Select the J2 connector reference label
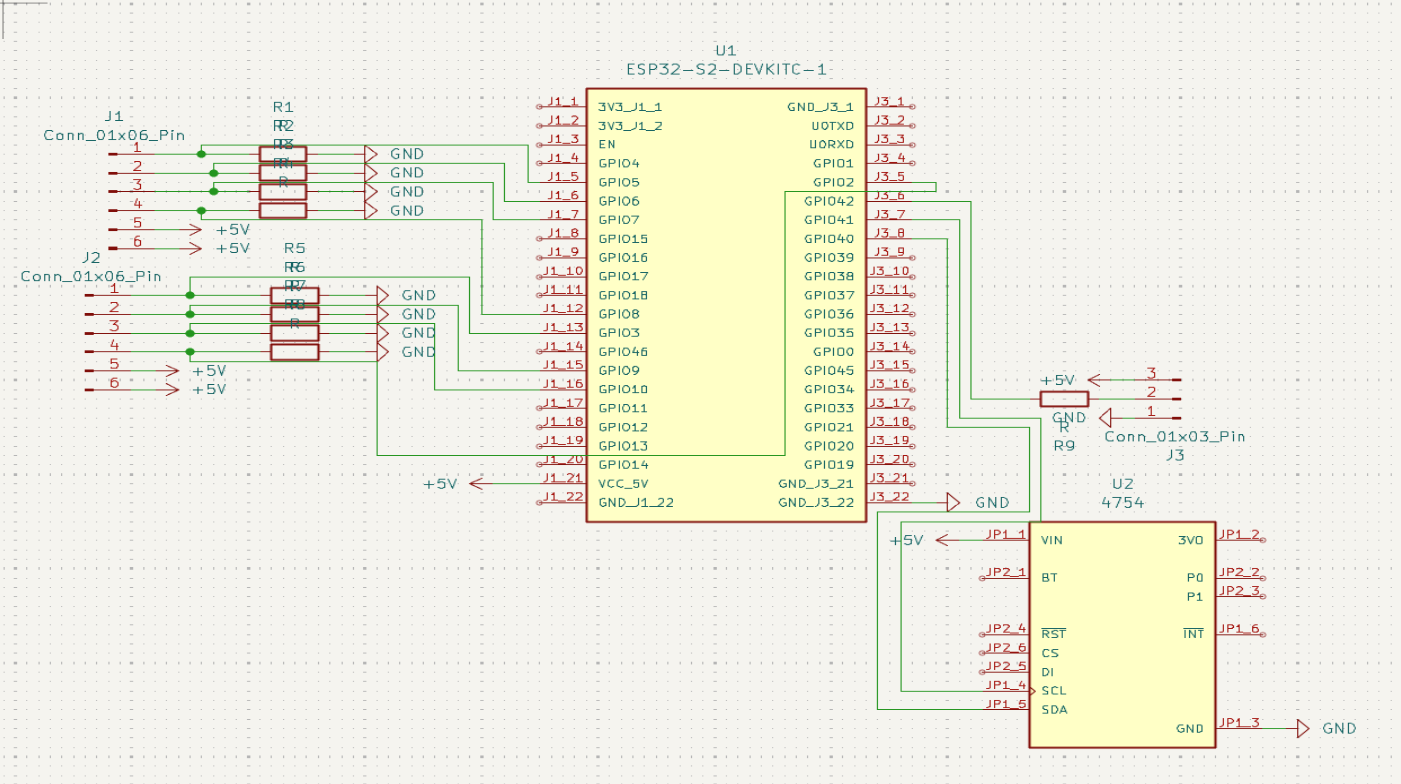 (x=91, y=257)
